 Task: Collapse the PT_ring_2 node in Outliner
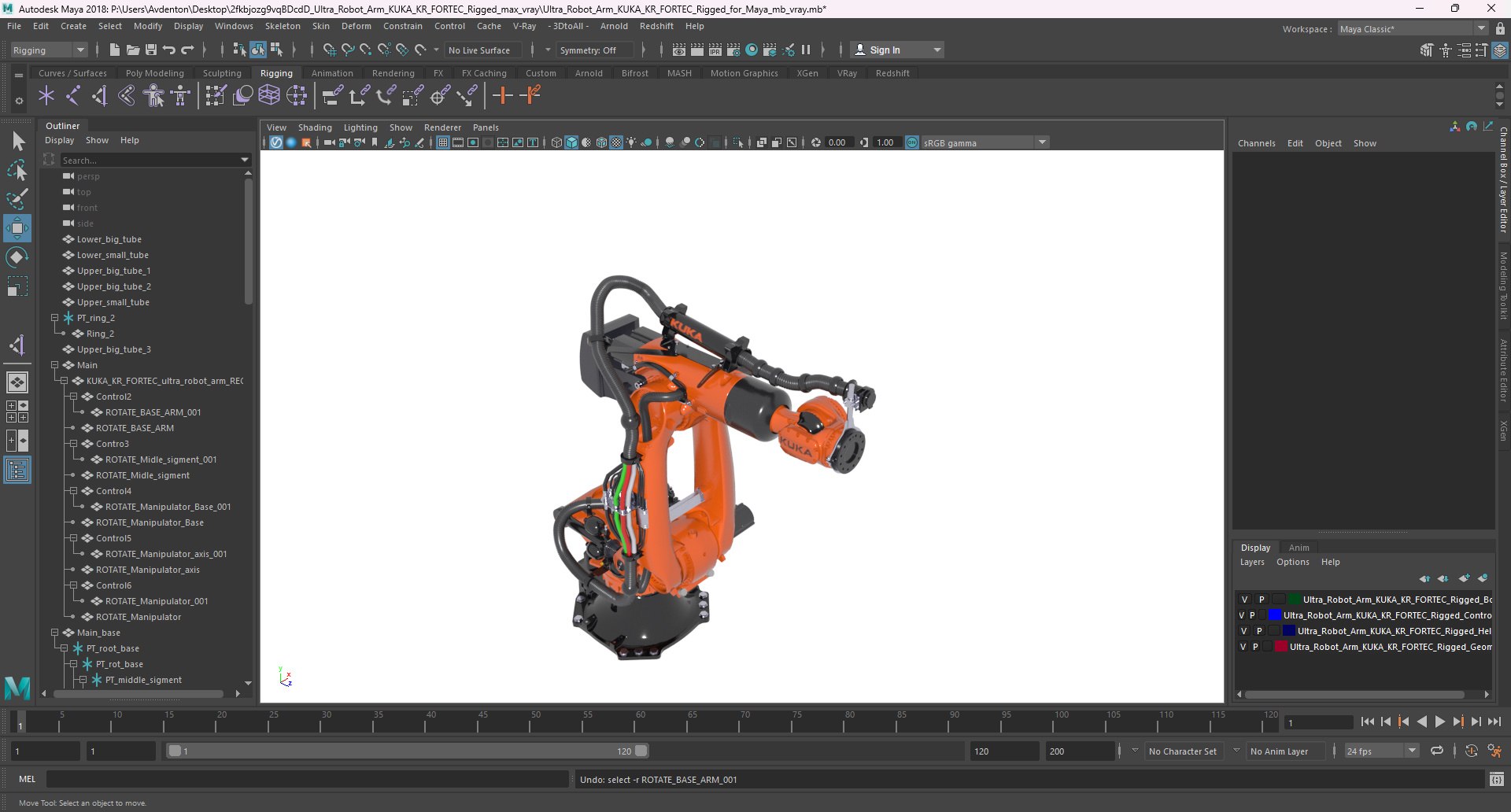55,318
